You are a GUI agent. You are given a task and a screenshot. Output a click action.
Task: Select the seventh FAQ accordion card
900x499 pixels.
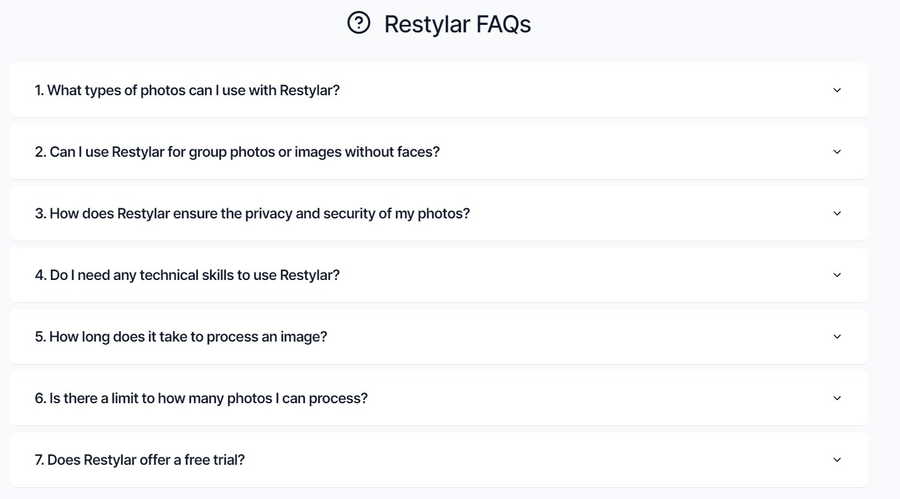tap(439, 460)
